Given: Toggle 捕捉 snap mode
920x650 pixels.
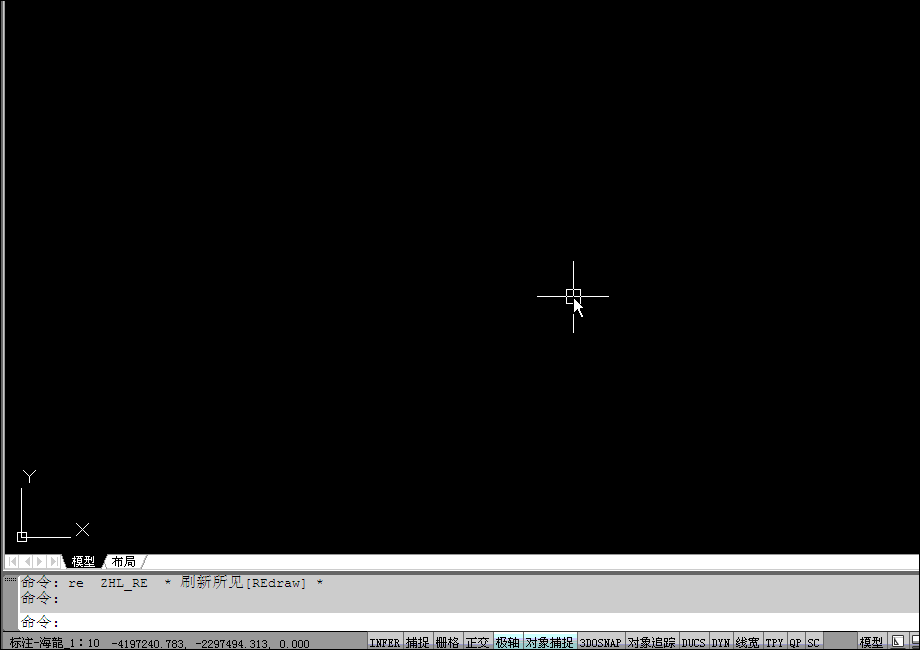Looking at the screenshot, I should (417, 642).
